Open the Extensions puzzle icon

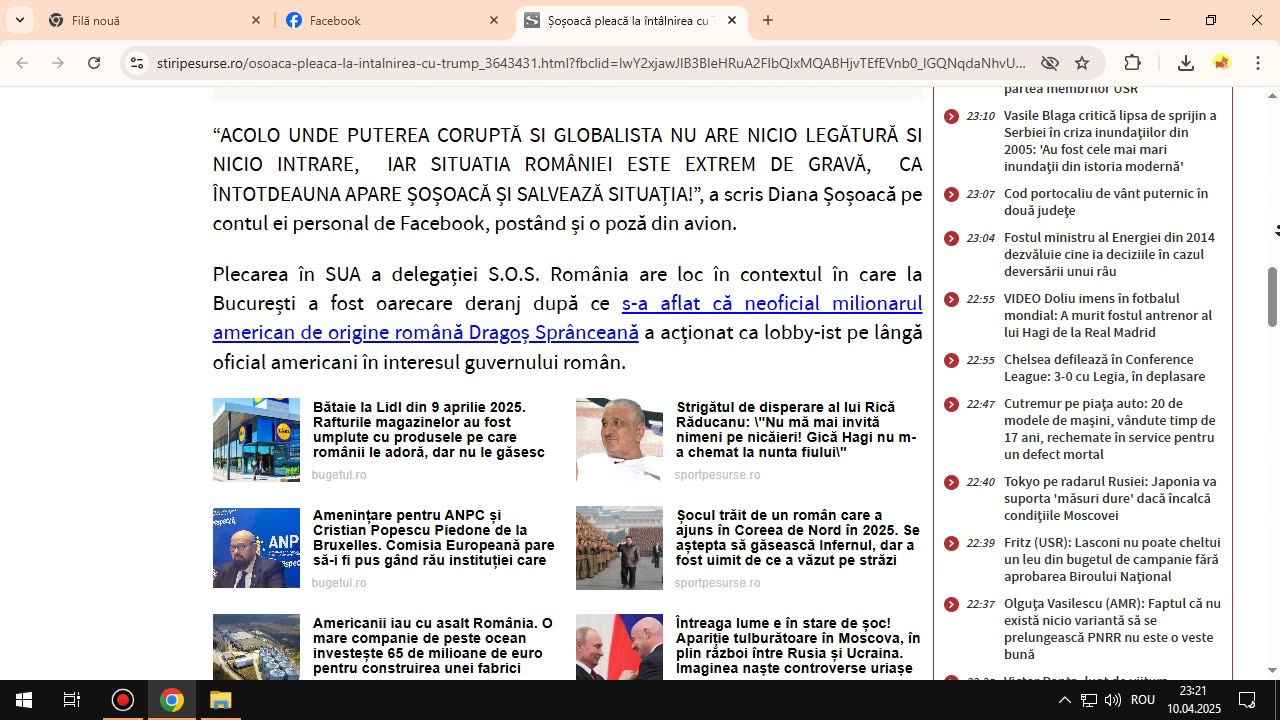(x=1132, y=63)
